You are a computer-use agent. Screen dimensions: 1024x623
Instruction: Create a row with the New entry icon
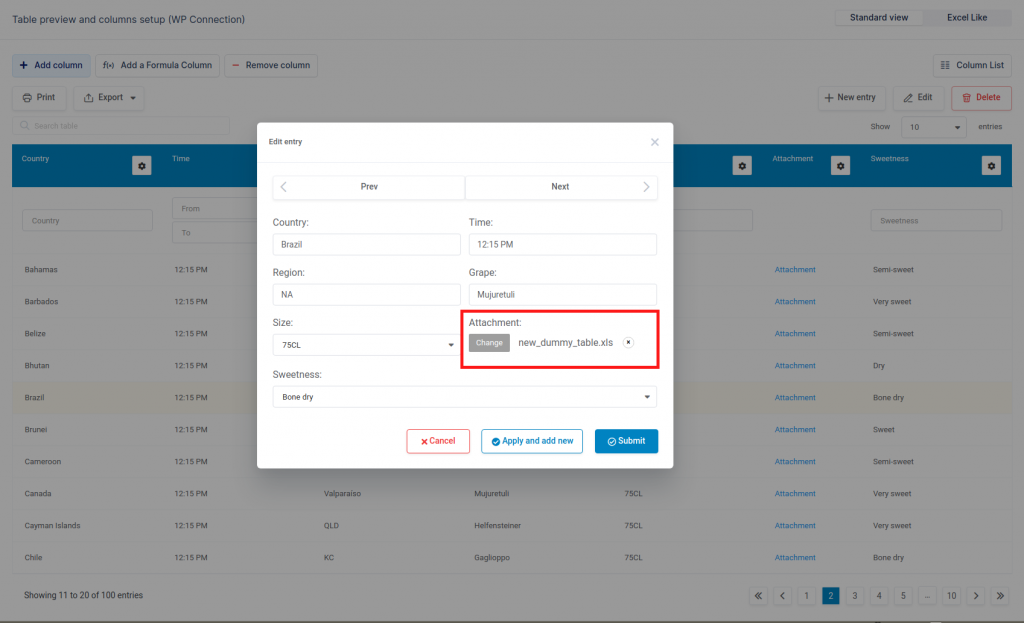click(x=832, y=97)
